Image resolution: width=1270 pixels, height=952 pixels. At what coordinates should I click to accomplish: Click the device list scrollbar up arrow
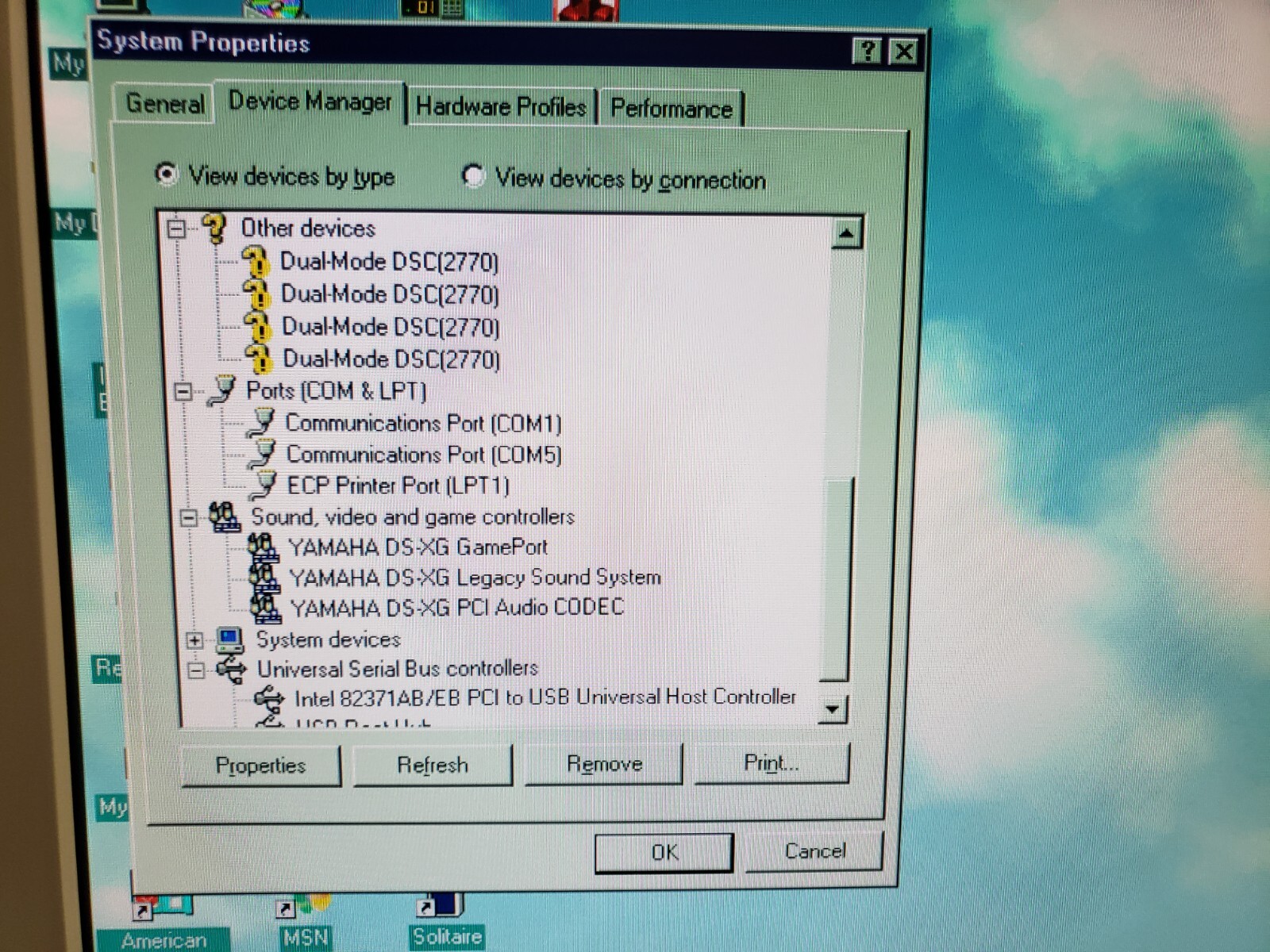(x=846, y=232)
